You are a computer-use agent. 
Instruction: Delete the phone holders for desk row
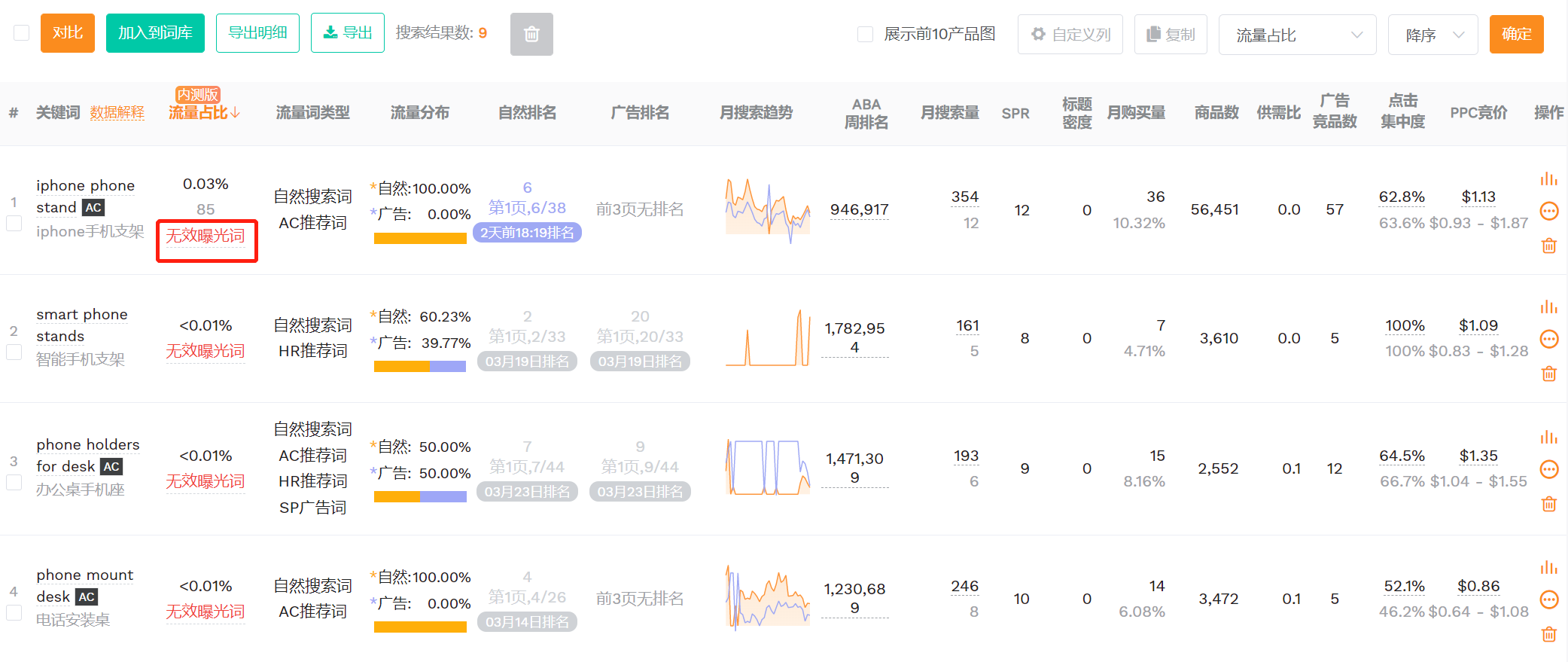1548,504
